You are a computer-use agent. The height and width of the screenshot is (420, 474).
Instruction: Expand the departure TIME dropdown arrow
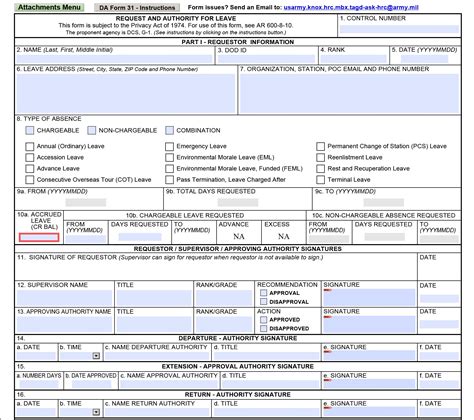pos(96,356)
